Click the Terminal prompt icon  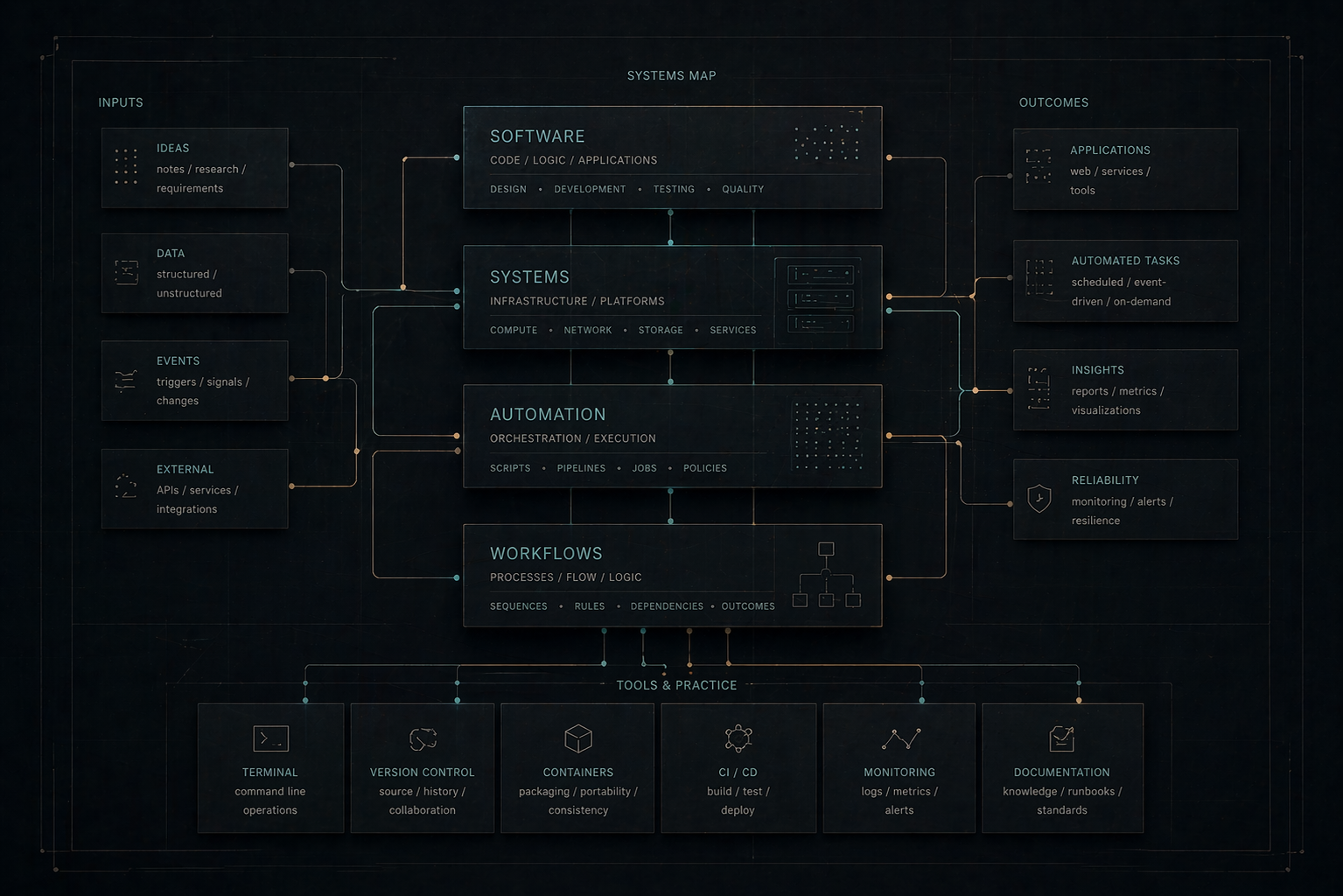coord(270,738)
